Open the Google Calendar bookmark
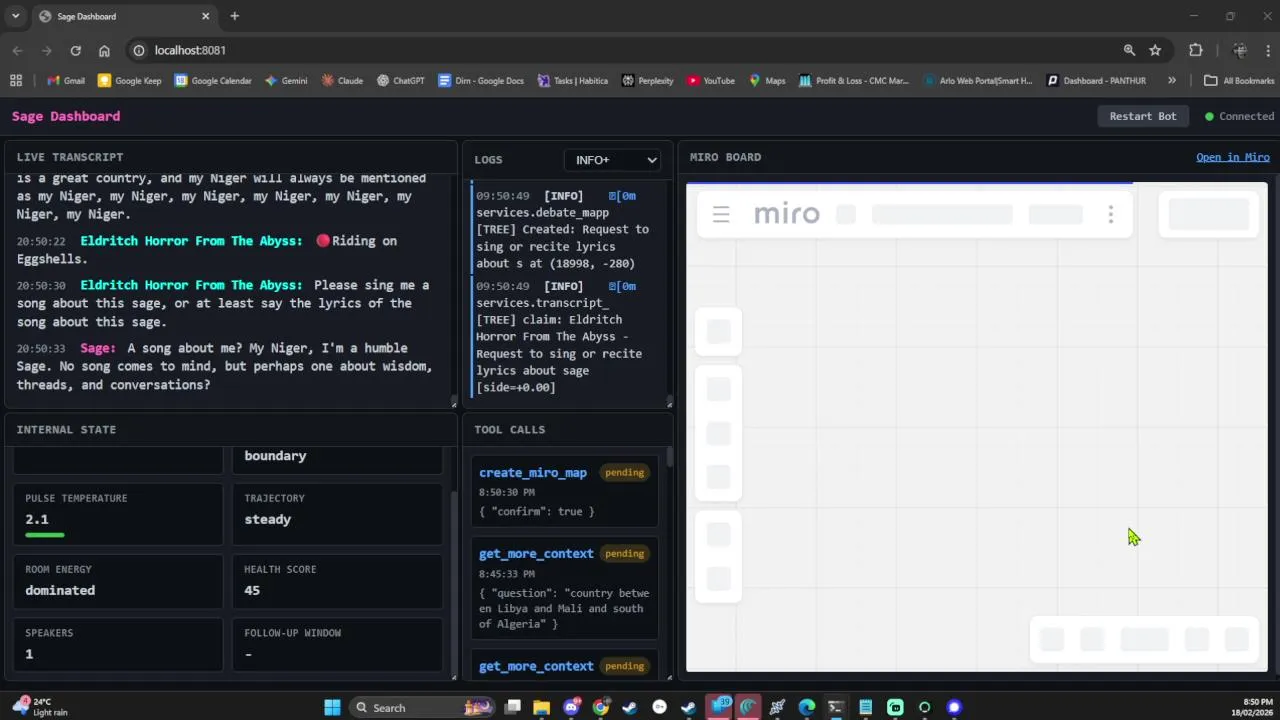The height and width of the screenshot is (720, 1280). coord(213,81)
